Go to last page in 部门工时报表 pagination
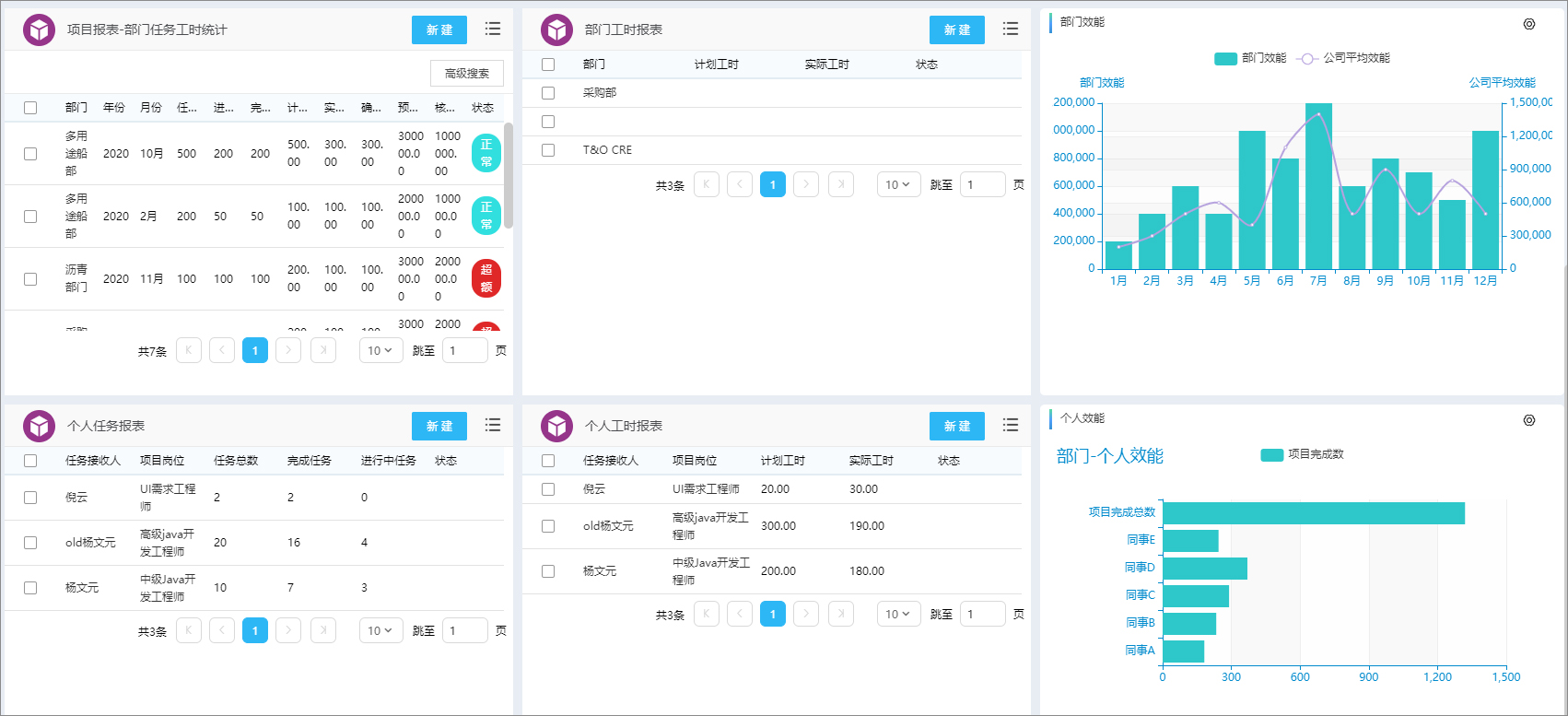Image resolution: width=1568 pixels, height=716 pixels. [x=841, y=184]
